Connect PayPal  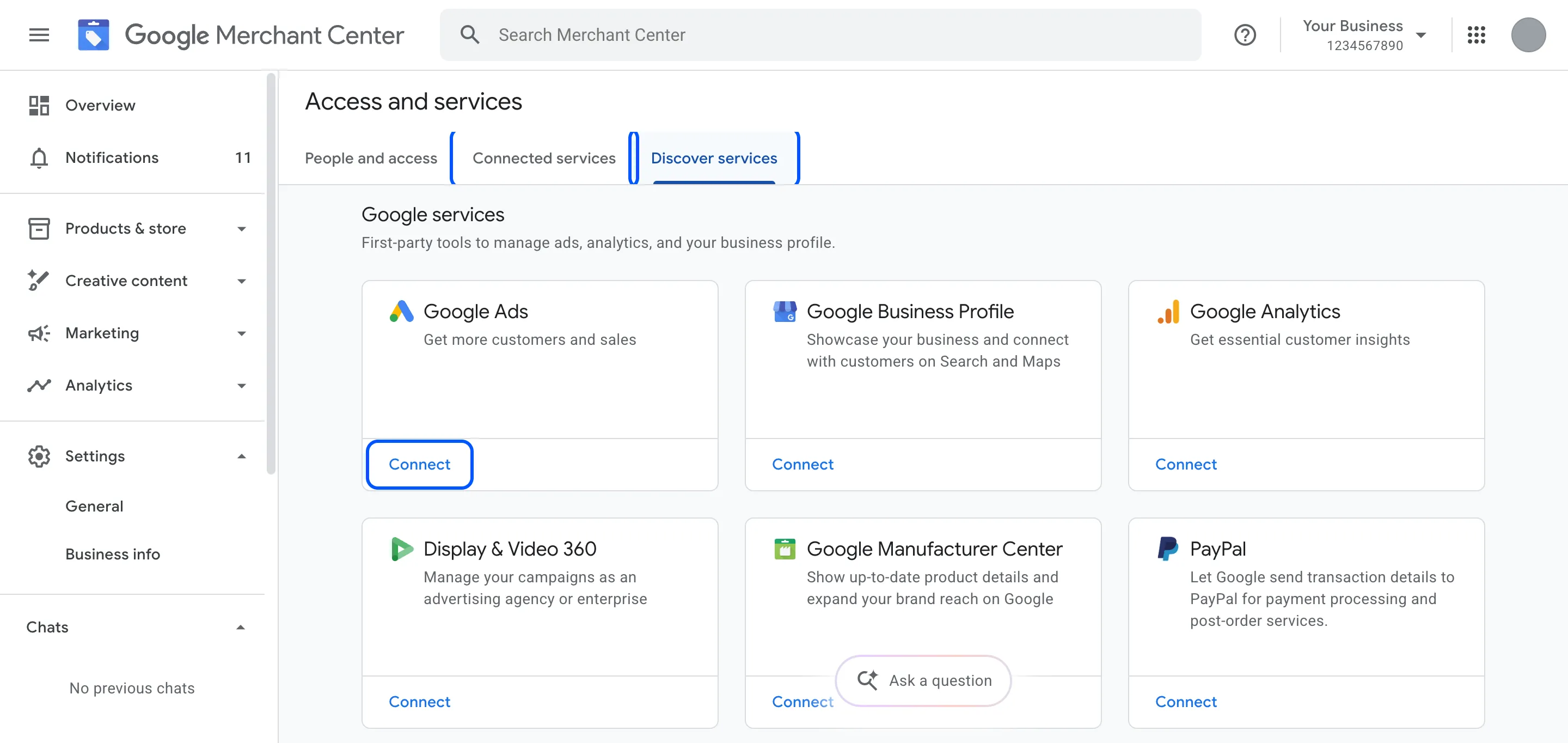1186,702
